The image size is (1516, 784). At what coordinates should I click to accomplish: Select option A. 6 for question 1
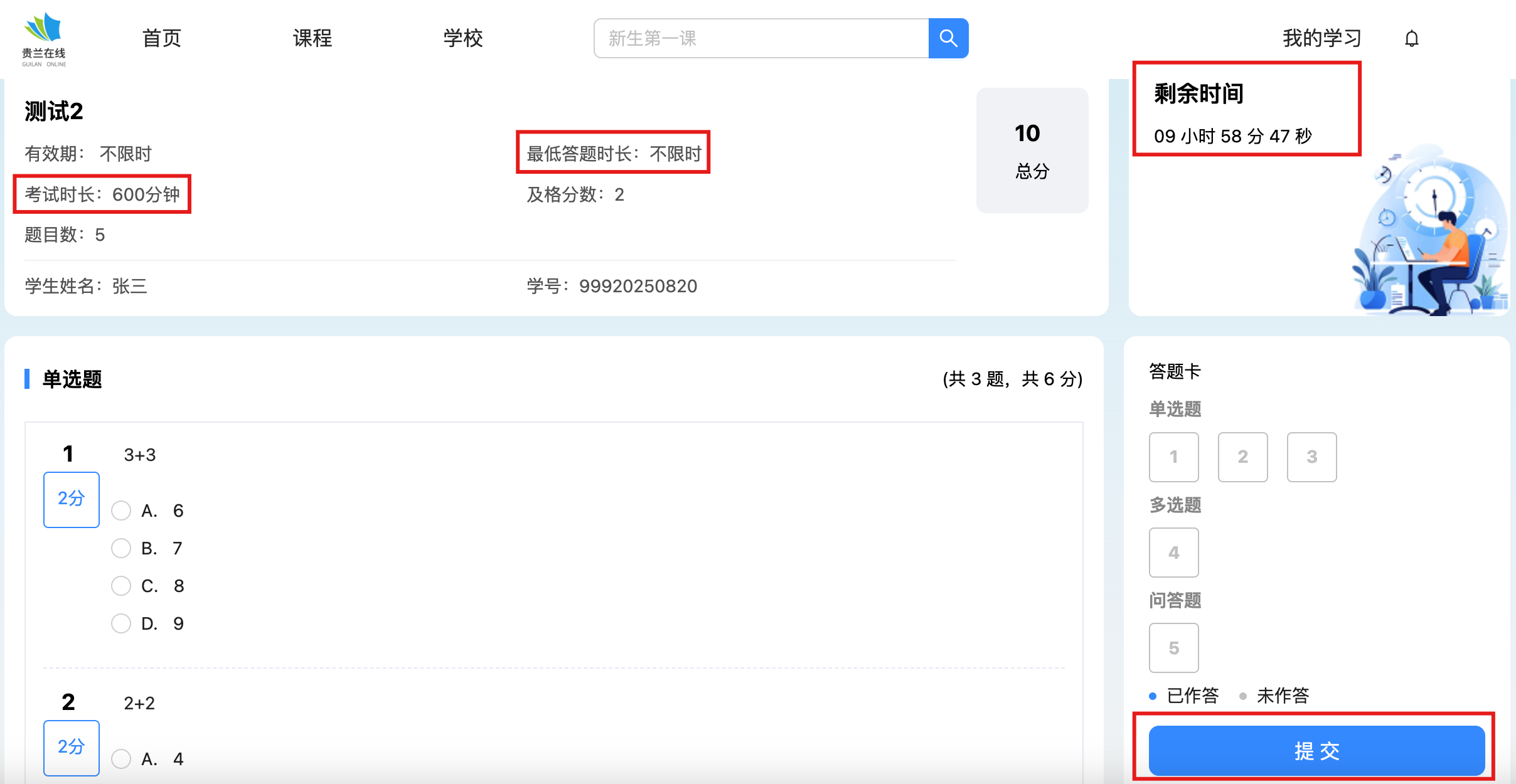(121, 511)
